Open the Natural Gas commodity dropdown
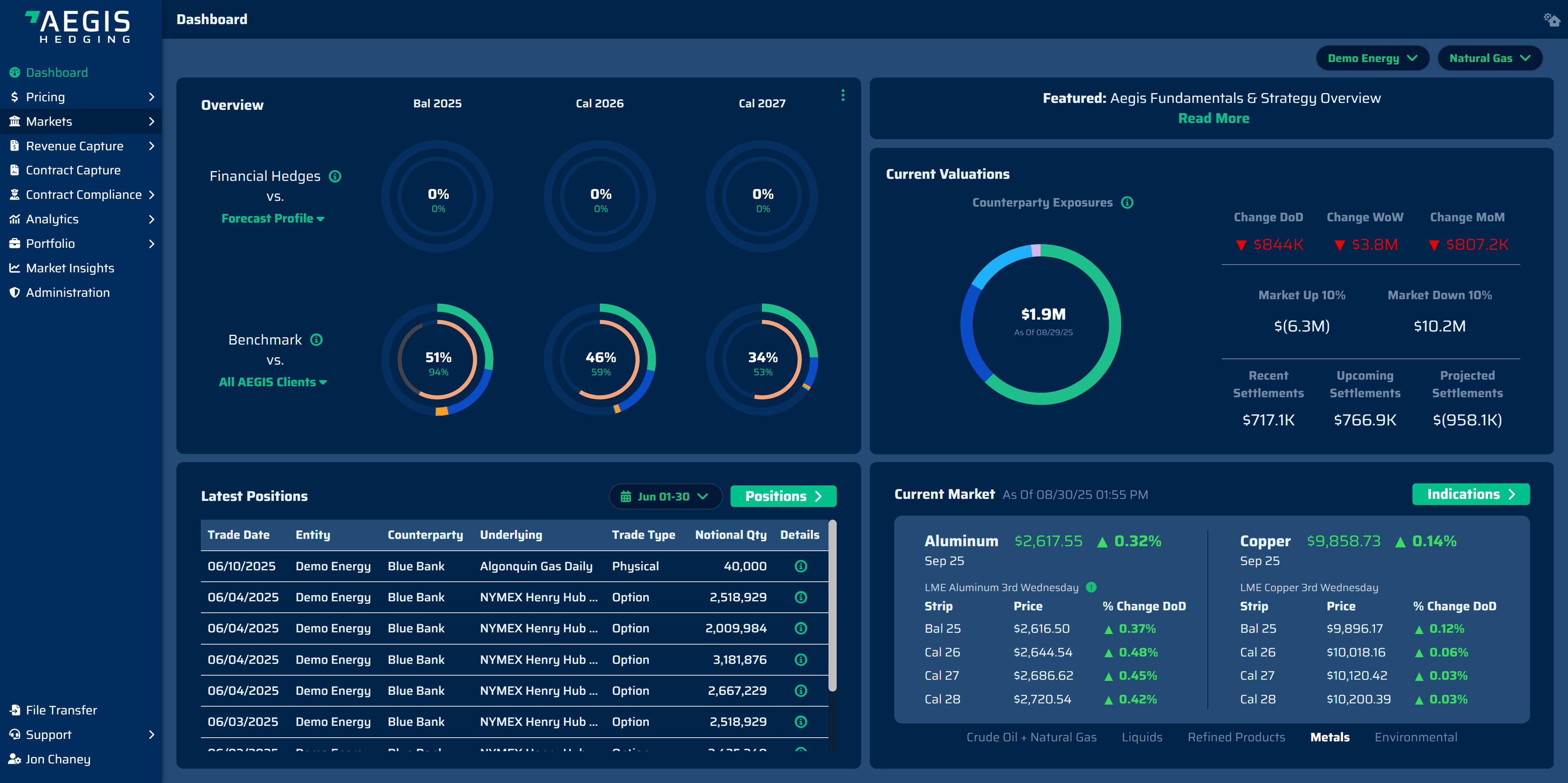 (x=1490, y=58)
